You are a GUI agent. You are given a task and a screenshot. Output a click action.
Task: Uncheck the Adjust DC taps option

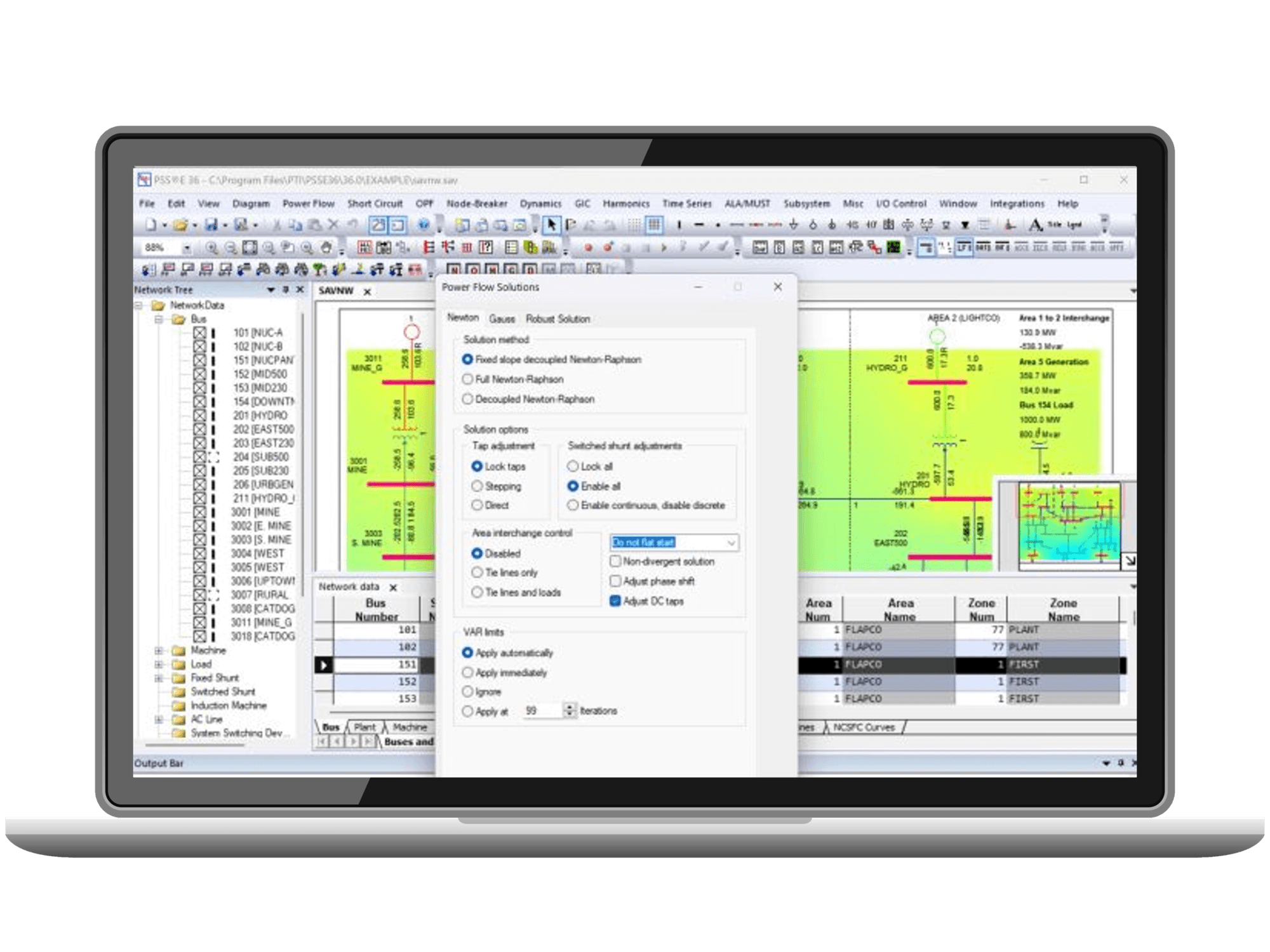click(x=615, y=602)
